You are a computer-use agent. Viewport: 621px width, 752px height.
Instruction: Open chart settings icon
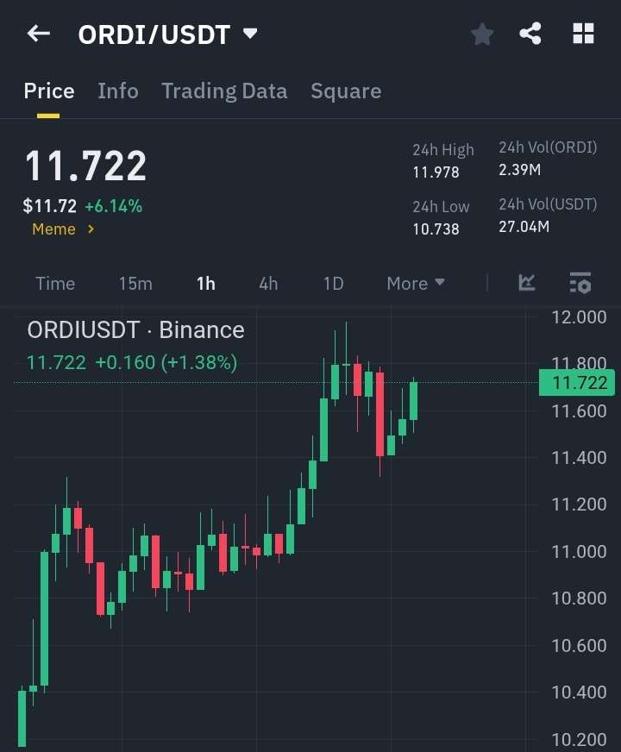point(580,283)
